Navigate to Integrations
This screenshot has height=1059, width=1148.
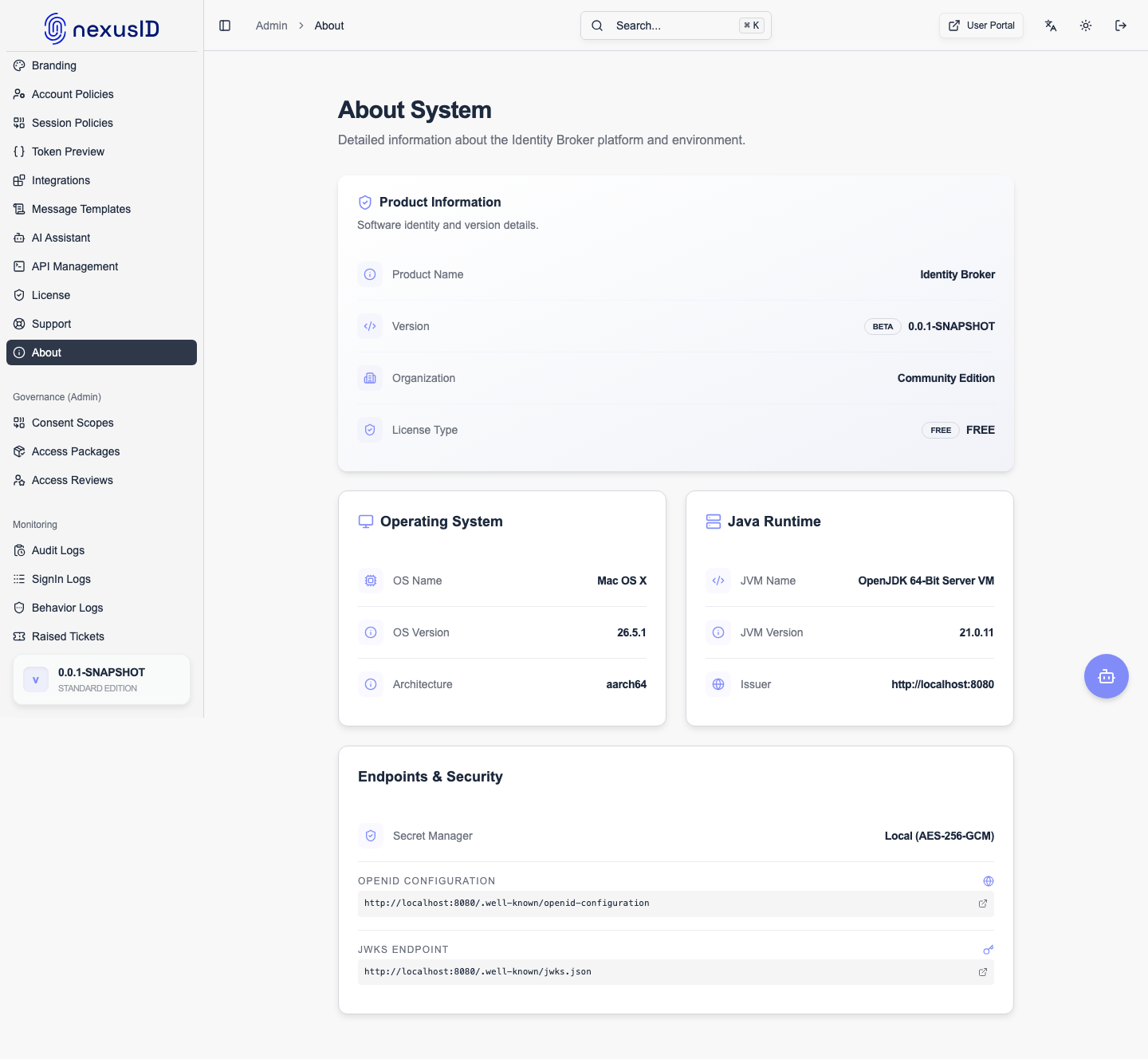(101, 180)
